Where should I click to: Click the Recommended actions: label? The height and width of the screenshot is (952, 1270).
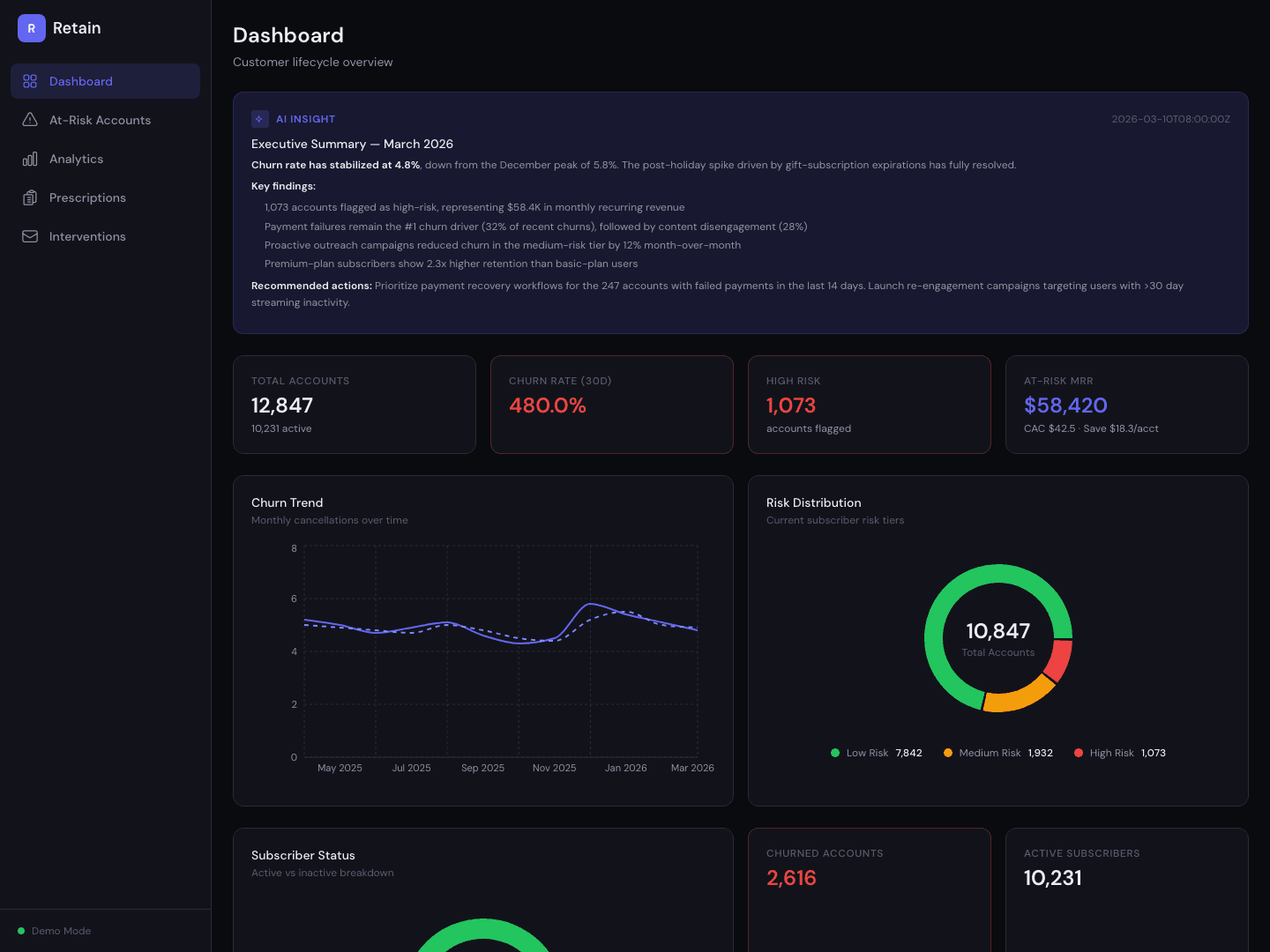[311, 286]
